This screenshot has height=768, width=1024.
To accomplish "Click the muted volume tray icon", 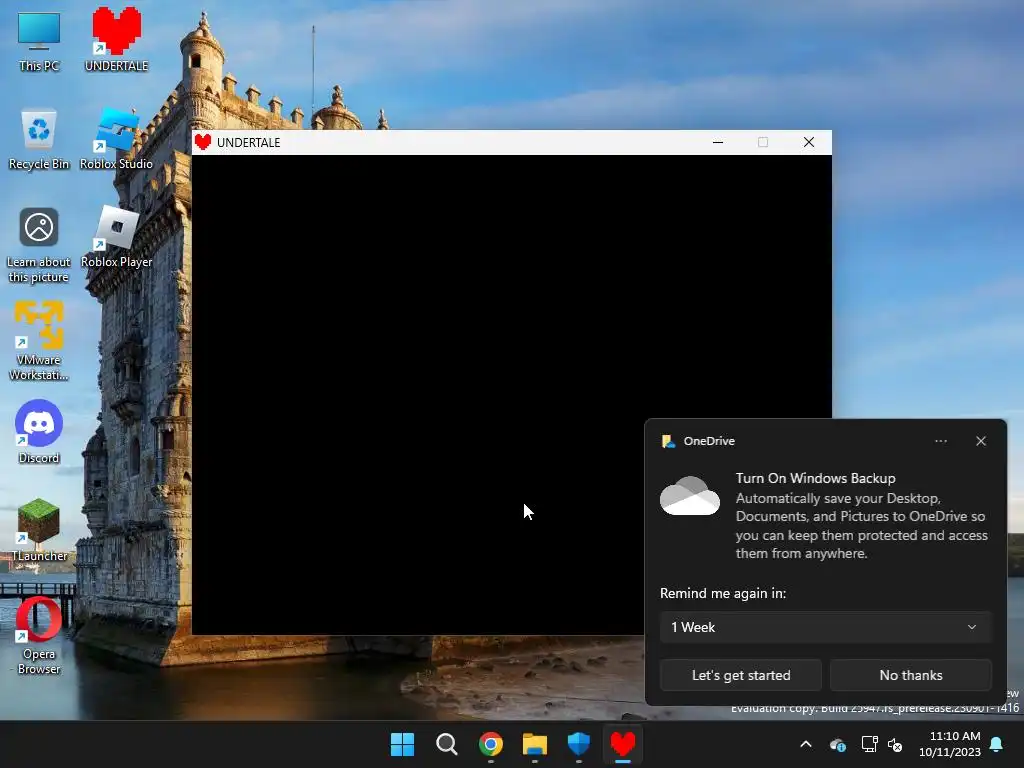I will [895, 744].
